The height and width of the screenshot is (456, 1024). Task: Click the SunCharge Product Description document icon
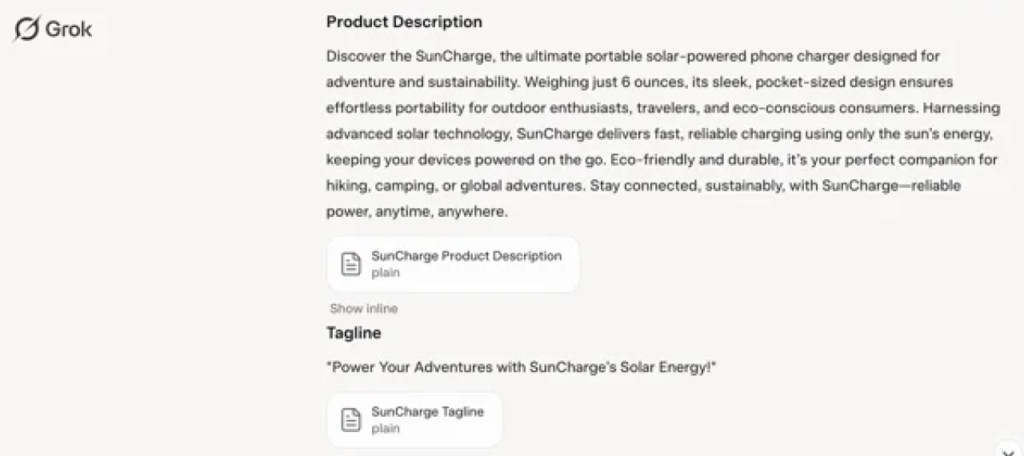coord(351,264)
